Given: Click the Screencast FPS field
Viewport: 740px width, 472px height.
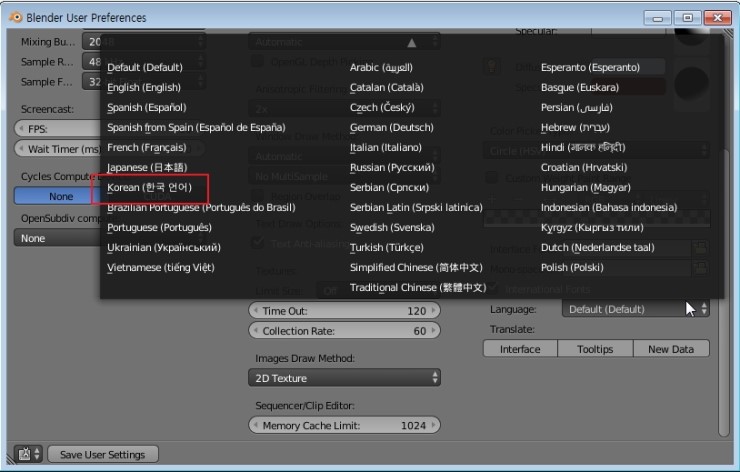Looking at the screenshot, I should pos(57,129).
